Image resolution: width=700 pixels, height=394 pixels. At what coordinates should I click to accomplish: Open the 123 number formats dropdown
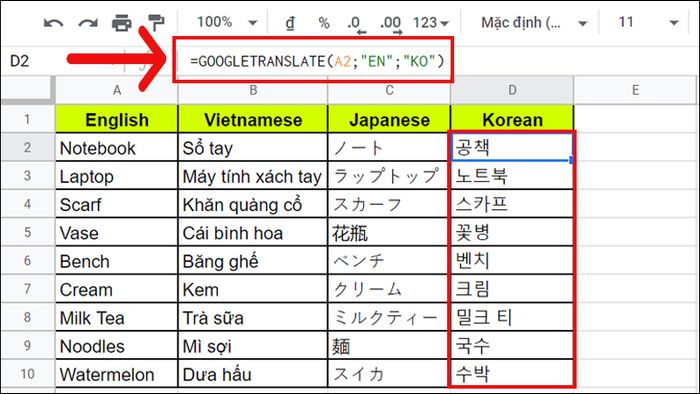(x=431, y=22)
